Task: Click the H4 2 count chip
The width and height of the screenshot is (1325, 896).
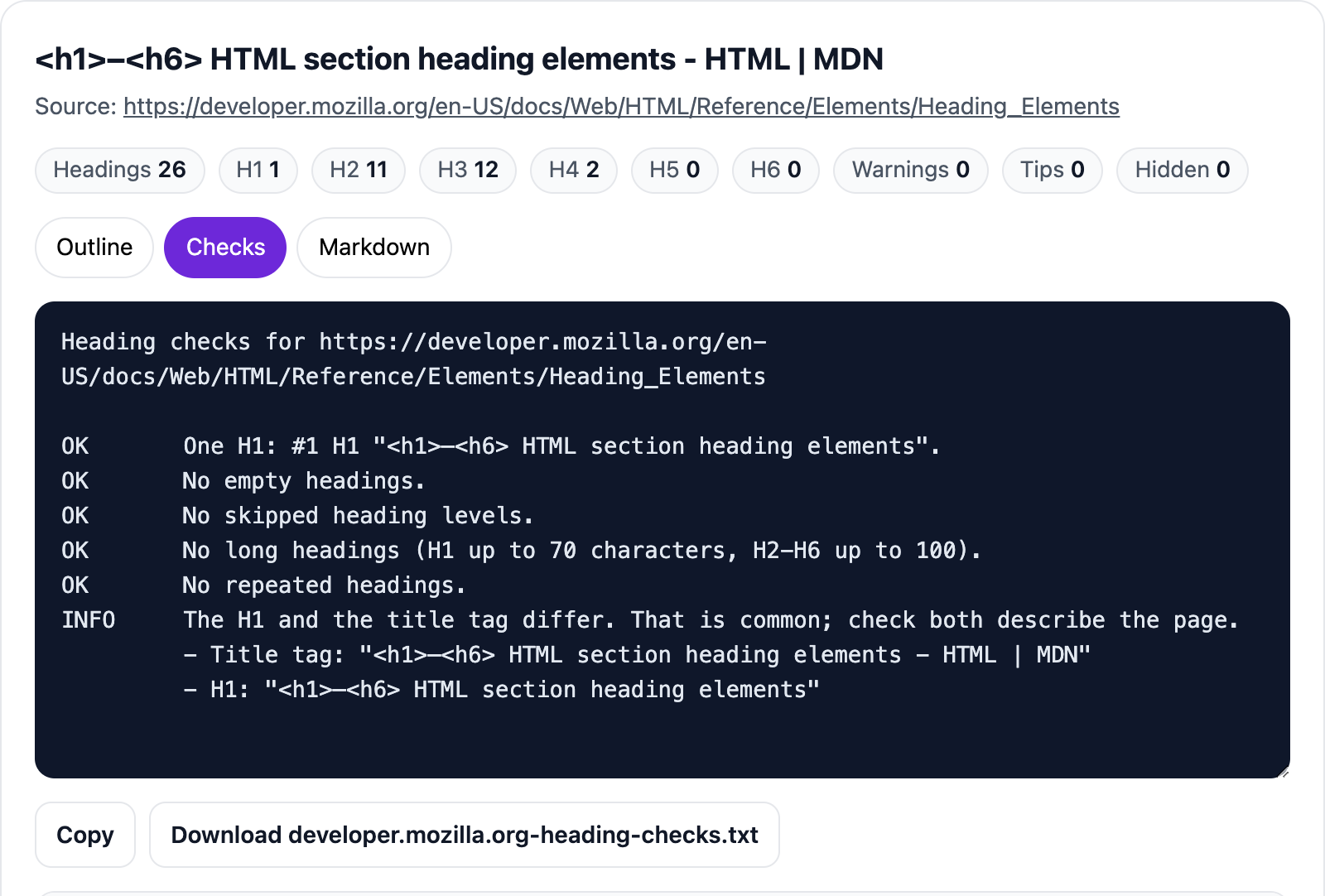Action: [x=574, y=171]
